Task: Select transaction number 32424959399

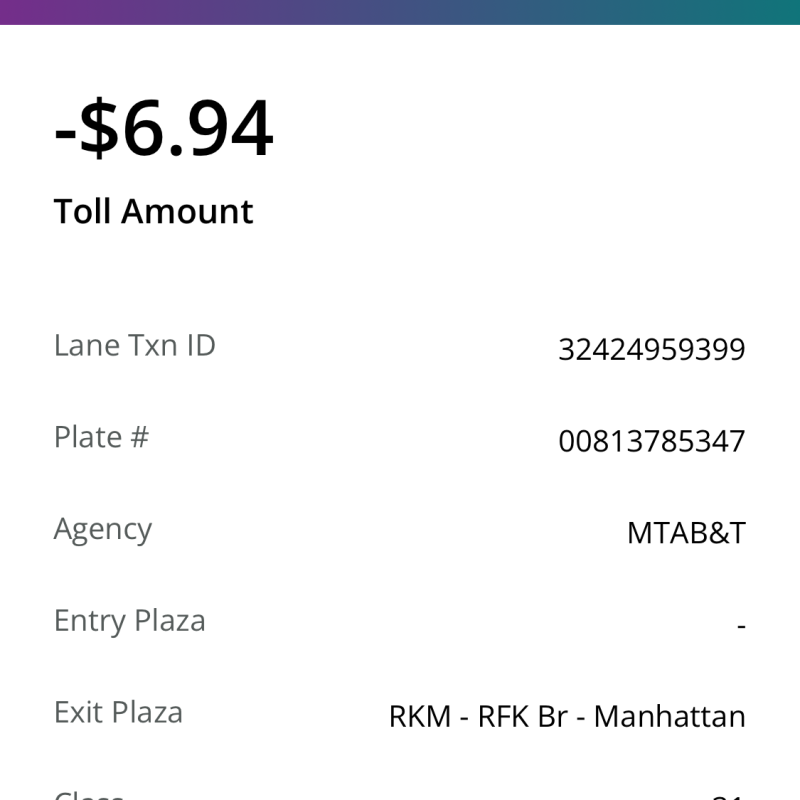Action: (651, 350)
